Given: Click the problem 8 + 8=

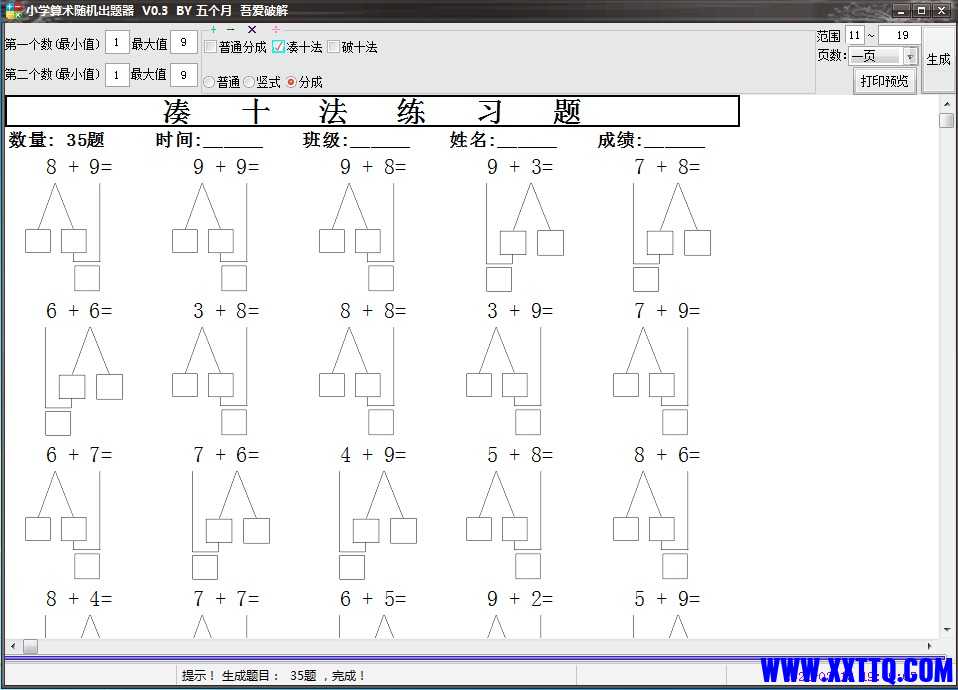Looking at the screenshot, I should [x=373, y=311].
